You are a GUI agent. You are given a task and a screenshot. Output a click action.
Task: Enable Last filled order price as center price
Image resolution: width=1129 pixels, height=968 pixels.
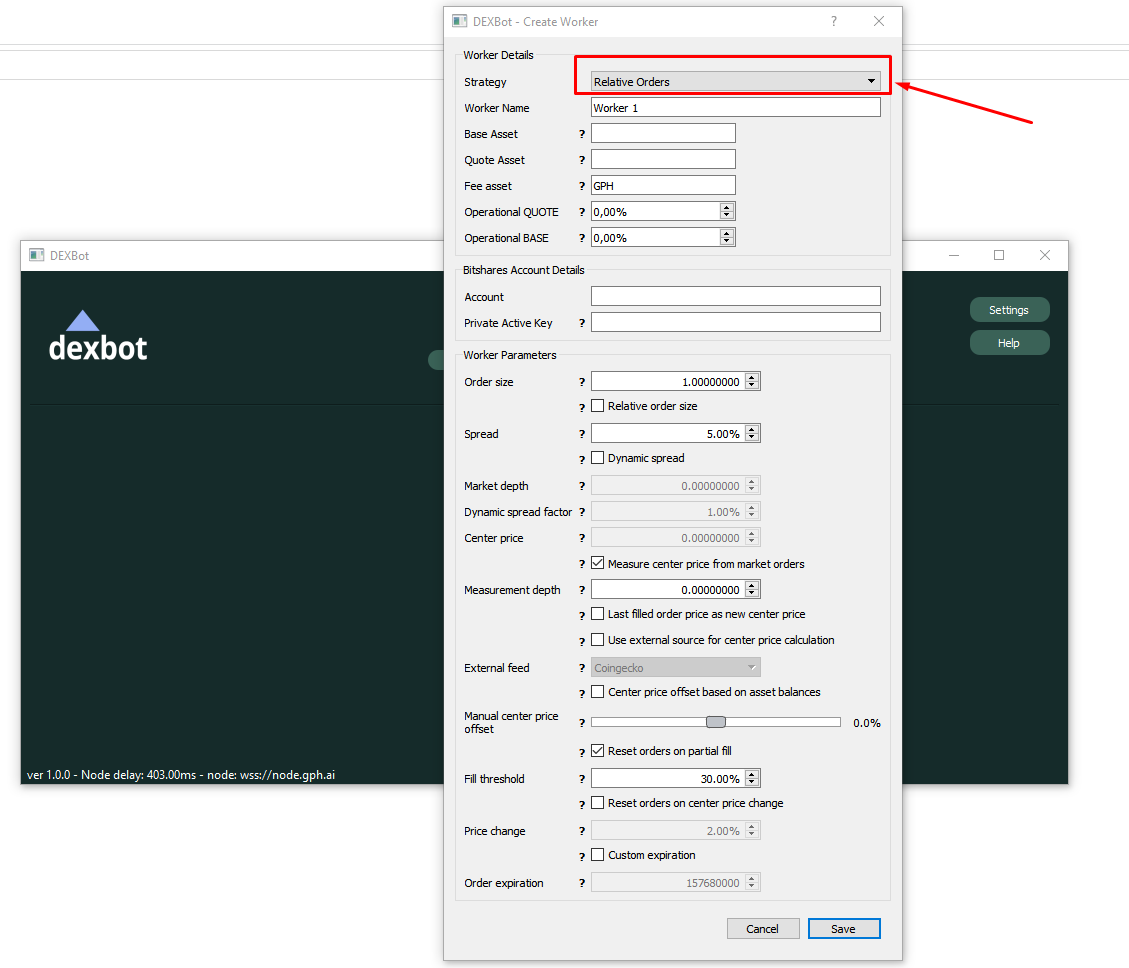pyautogui.click(x=598, y=614)
